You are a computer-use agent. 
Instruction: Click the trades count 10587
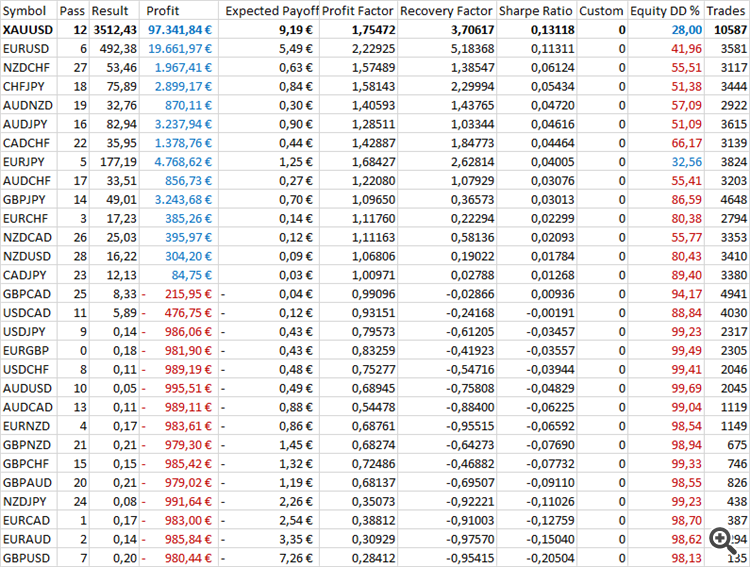click(730, 30)
